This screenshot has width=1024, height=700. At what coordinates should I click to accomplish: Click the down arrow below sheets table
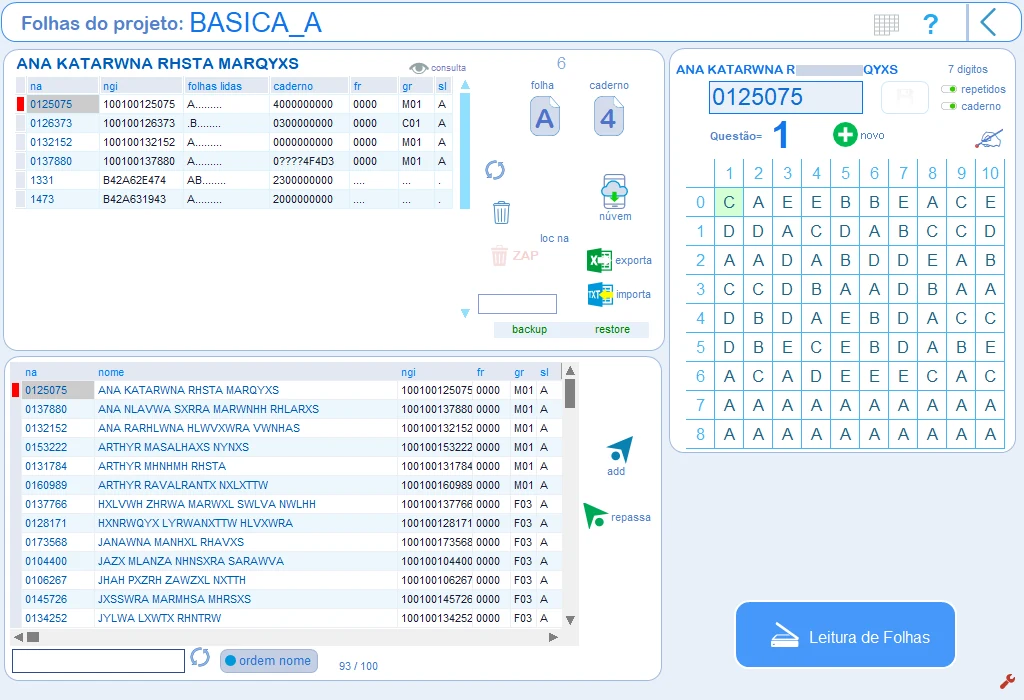465,313
